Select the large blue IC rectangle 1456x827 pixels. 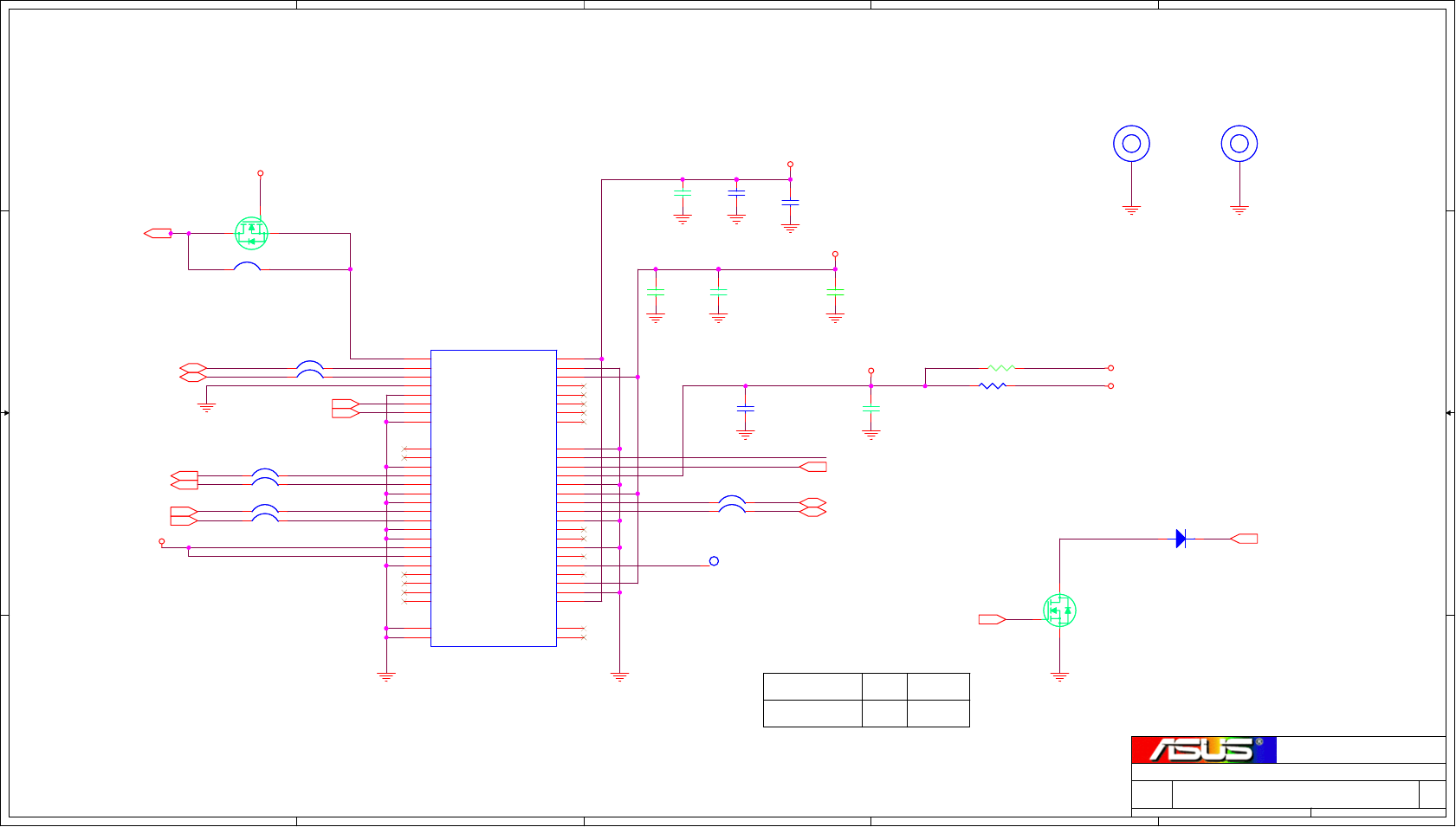[494, 498]
